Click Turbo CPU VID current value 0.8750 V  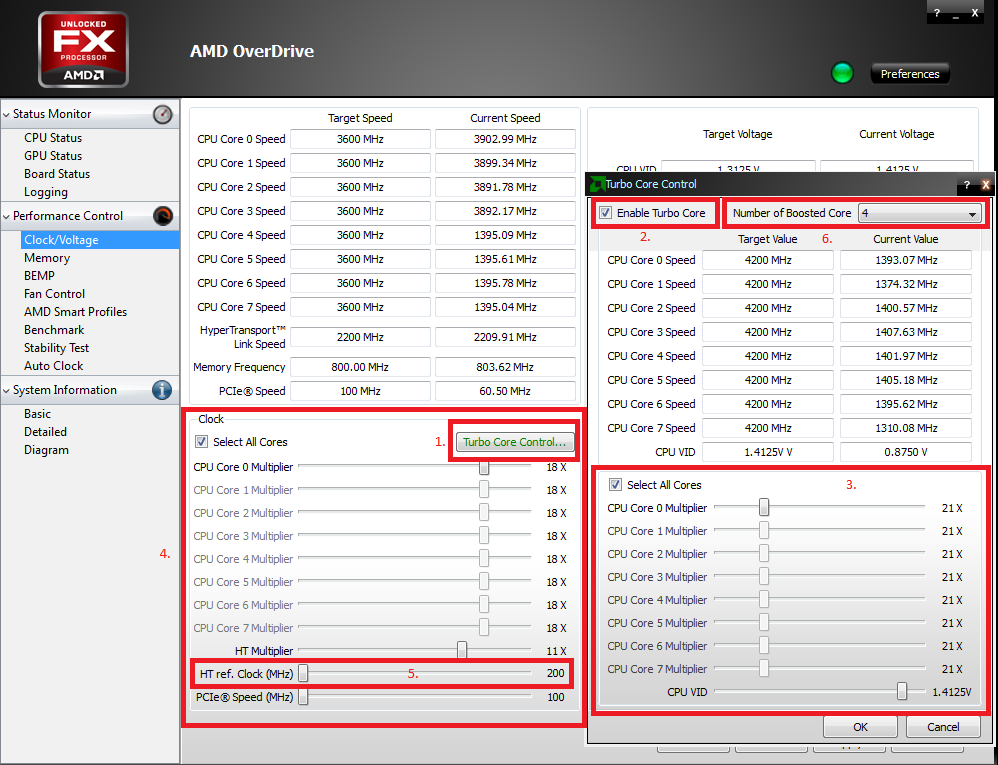tap(906, 452)
